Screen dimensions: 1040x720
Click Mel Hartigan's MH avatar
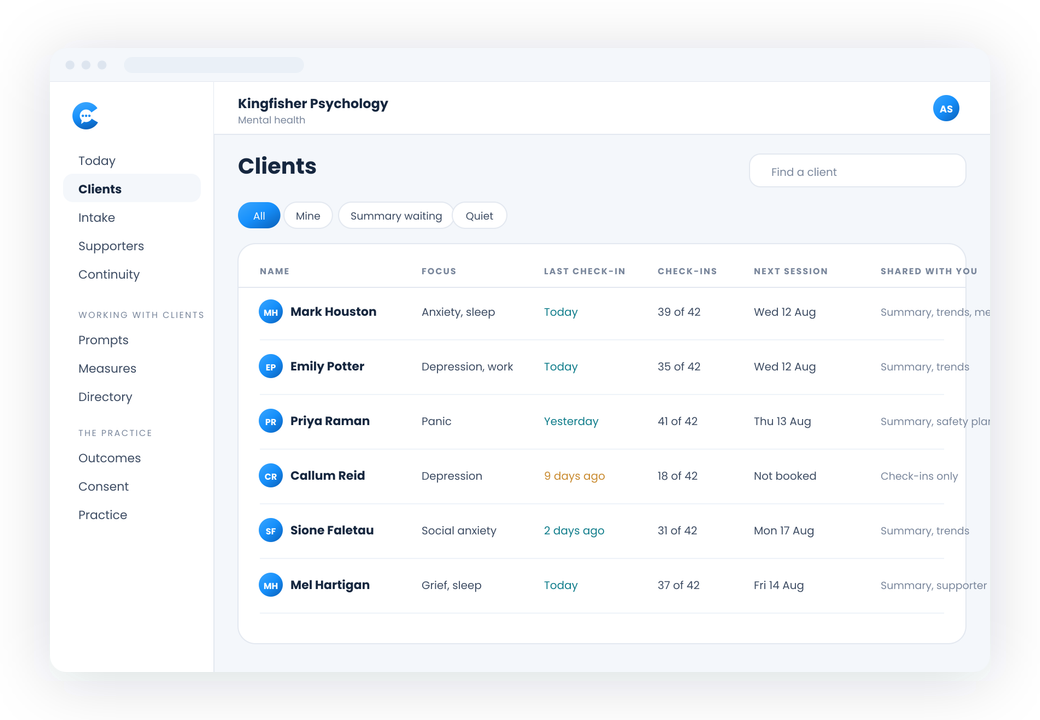(271, 585)
